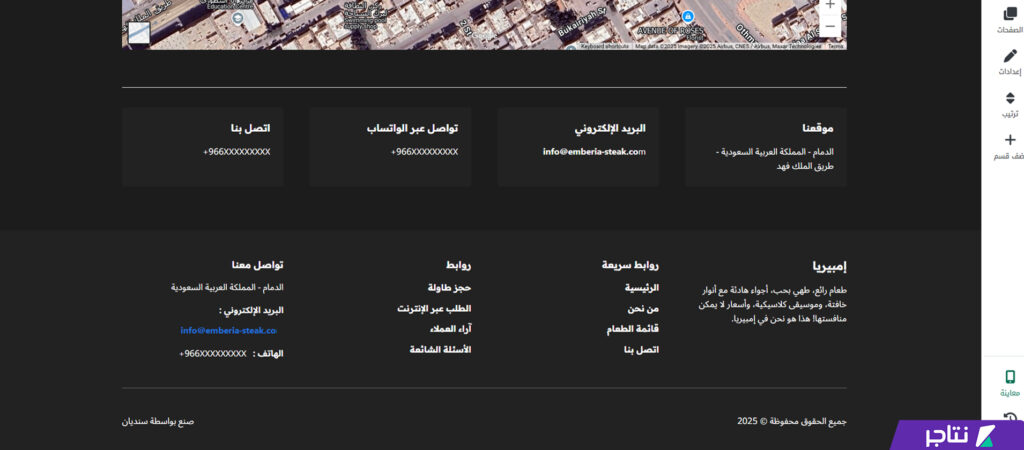Viewport: 1024px width, 450px height.
Task: Select footer الدمام - المملكة العربية السعودية text
Action: (x=227, y=287)
